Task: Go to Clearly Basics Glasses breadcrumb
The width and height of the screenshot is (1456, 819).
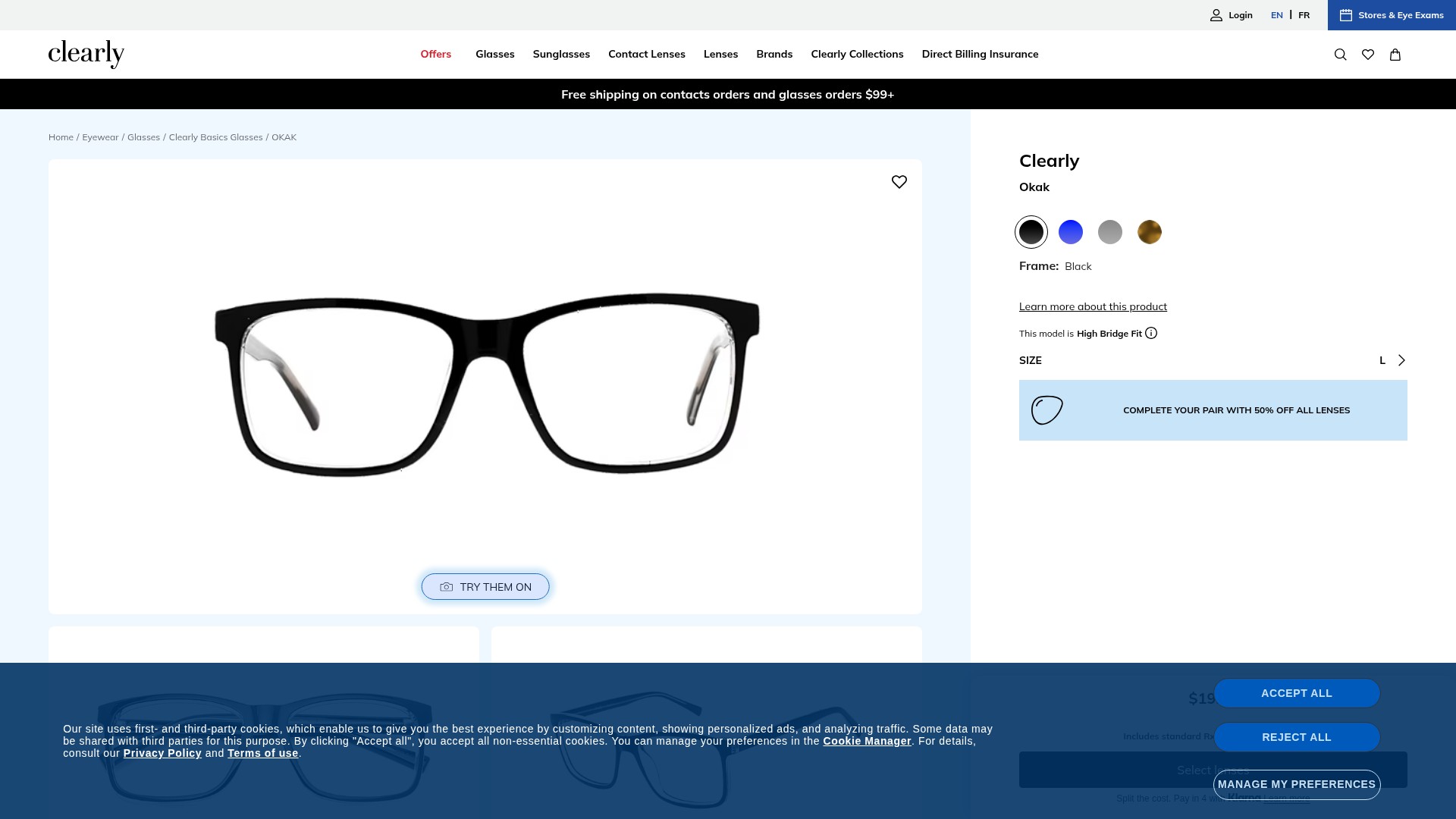Action: [x=215, y=137]
